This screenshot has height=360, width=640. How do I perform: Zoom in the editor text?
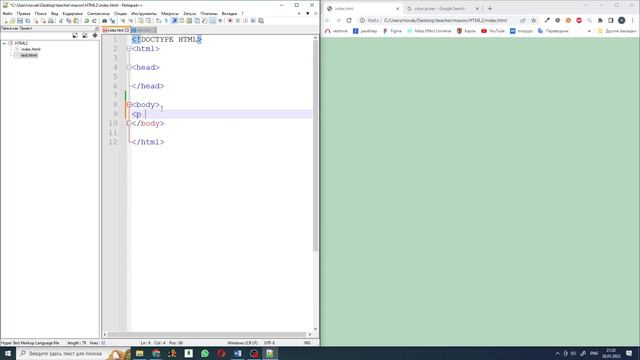pos(122,20)
